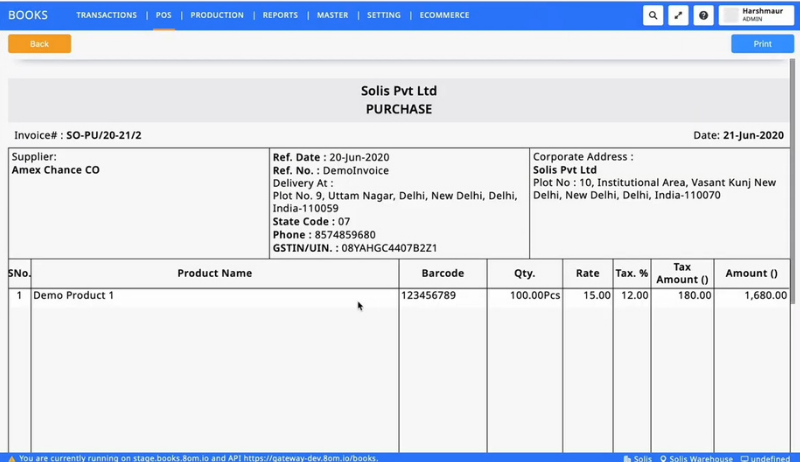Click the SNo. column header

tap(19, 273)
